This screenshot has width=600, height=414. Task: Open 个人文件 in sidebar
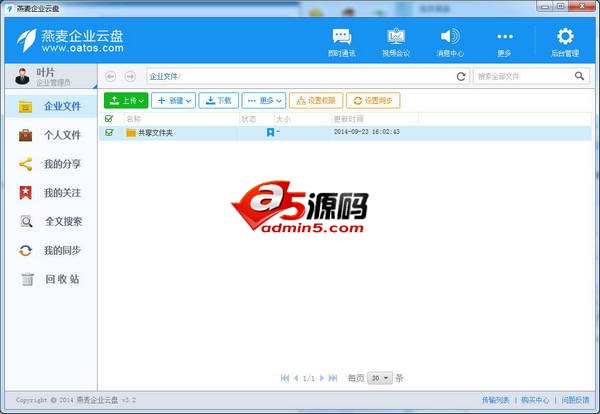point(51,135)
